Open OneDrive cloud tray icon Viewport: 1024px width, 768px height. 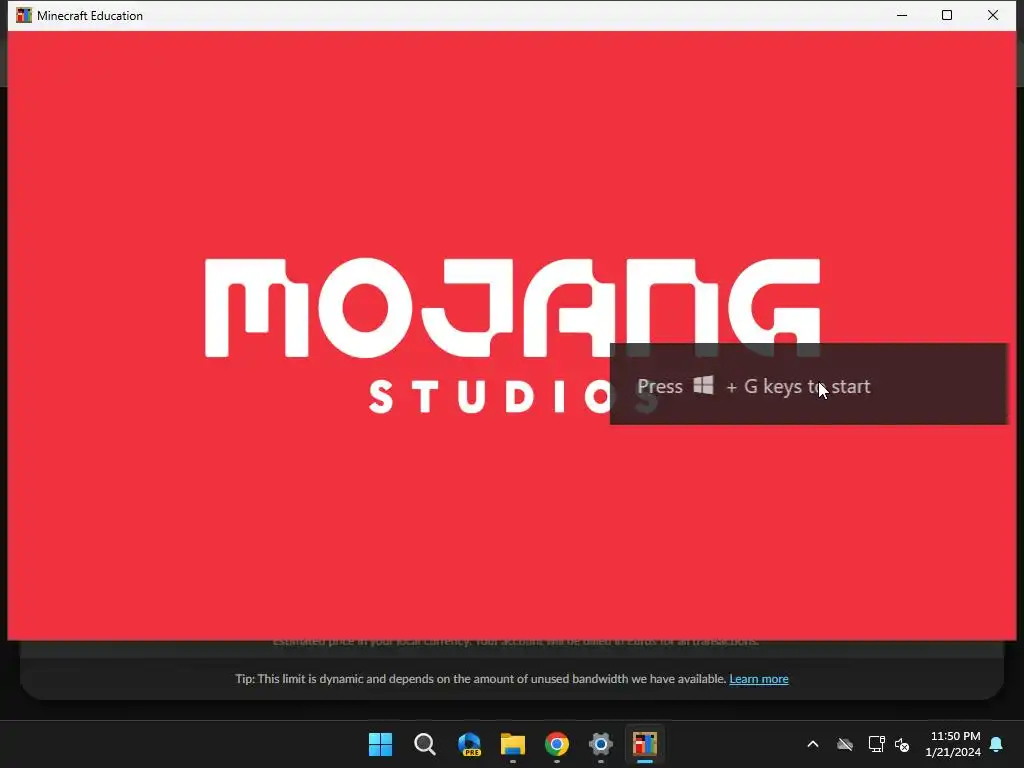click(844, 744)
